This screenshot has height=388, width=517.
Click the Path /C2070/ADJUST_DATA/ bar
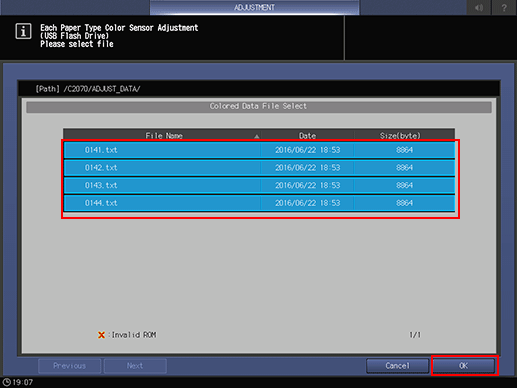pyautogui.click(x=259, y=89)
